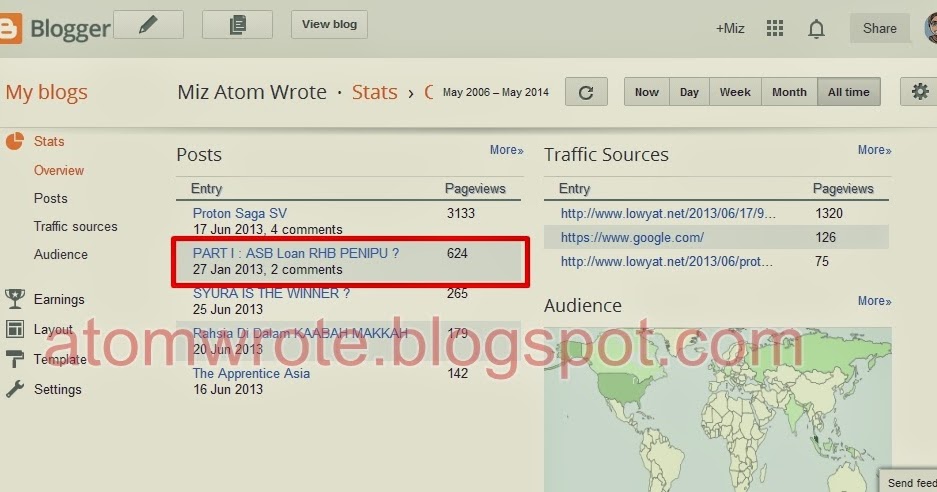Click the Blogger logo icon
937x492 pixels.
coord(10,28)
